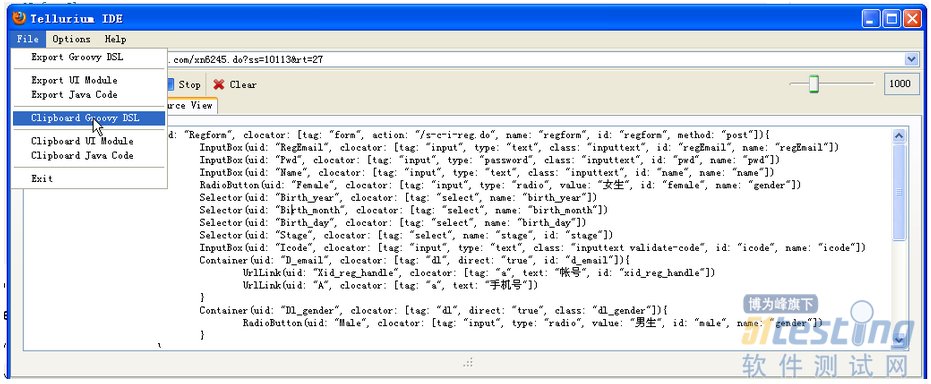Click the Stop toolbar button
The height and width of the screenshot is (384, 931).
pos(185,85)
